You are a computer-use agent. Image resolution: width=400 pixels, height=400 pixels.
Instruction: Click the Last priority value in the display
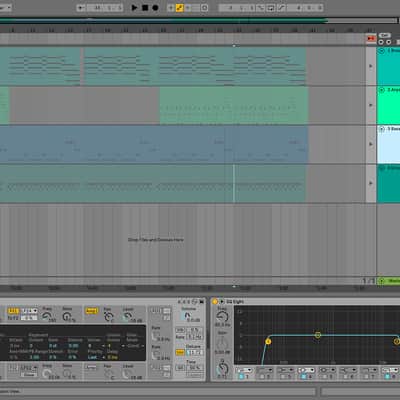93,357
